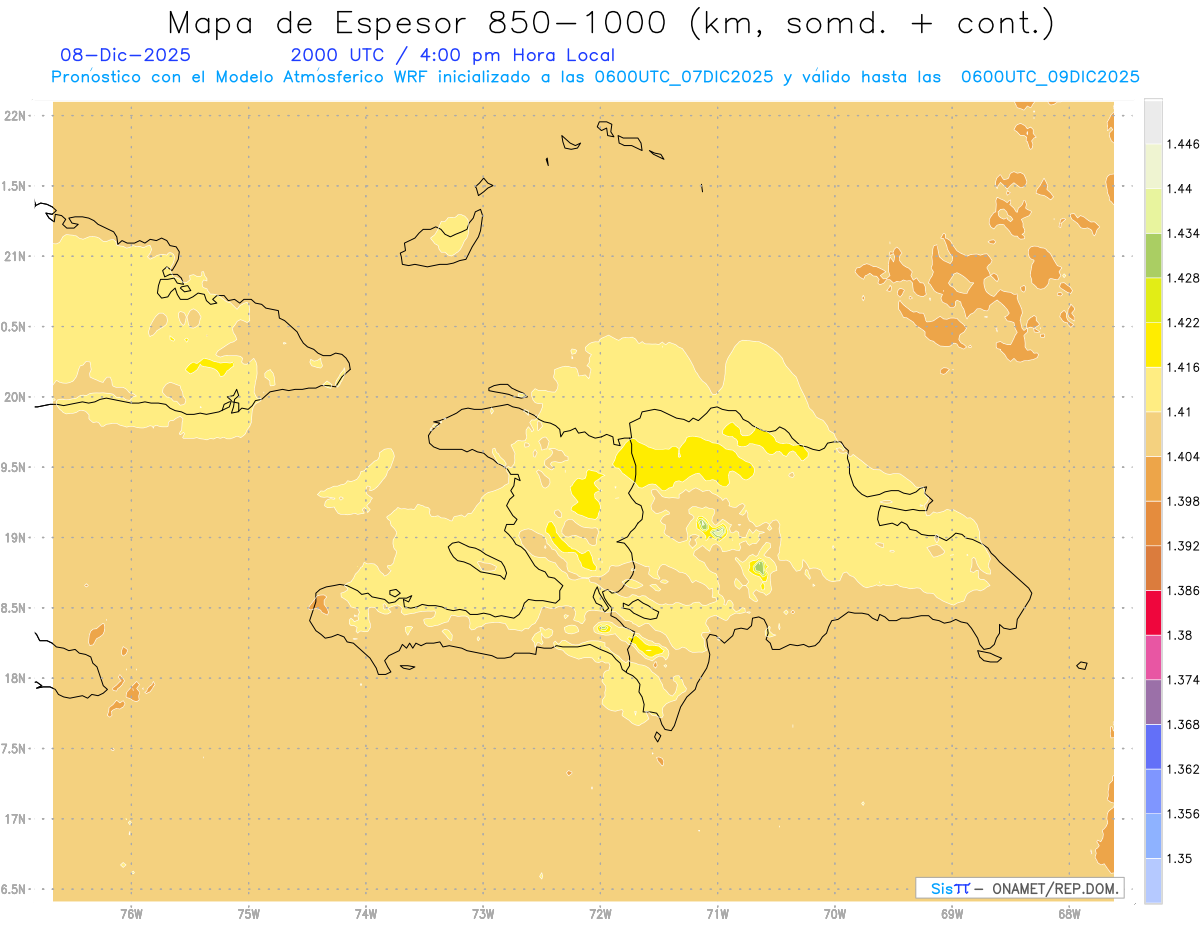Pick the red legend swatch between 1.38 and 1.386
Screen dimensions: 1200x927
click(x=1153, y=612)
